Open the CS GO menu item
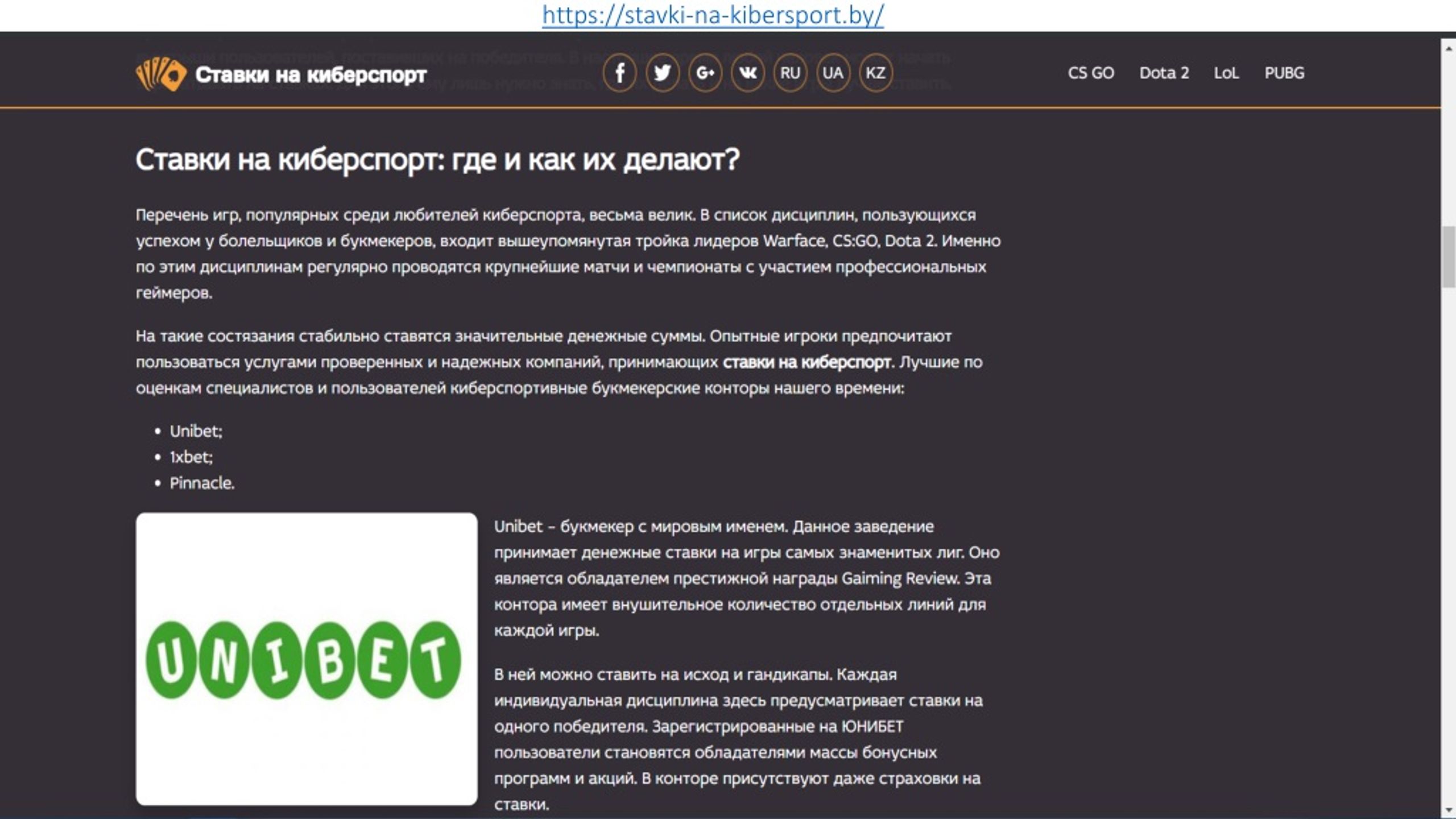 (x=1091, y=73)
